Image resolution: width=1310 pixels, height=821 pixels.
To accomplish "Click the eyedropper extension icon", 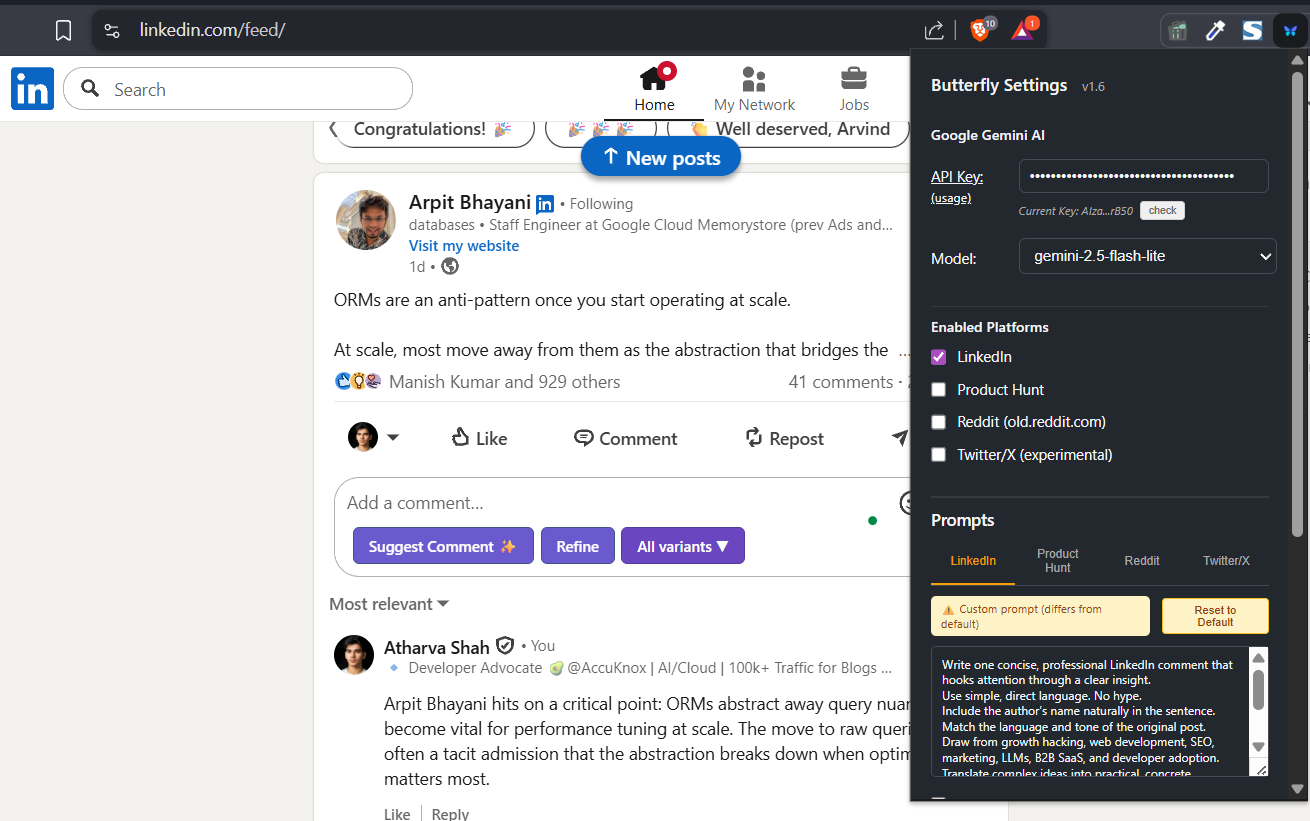I will click(1215, 31).
